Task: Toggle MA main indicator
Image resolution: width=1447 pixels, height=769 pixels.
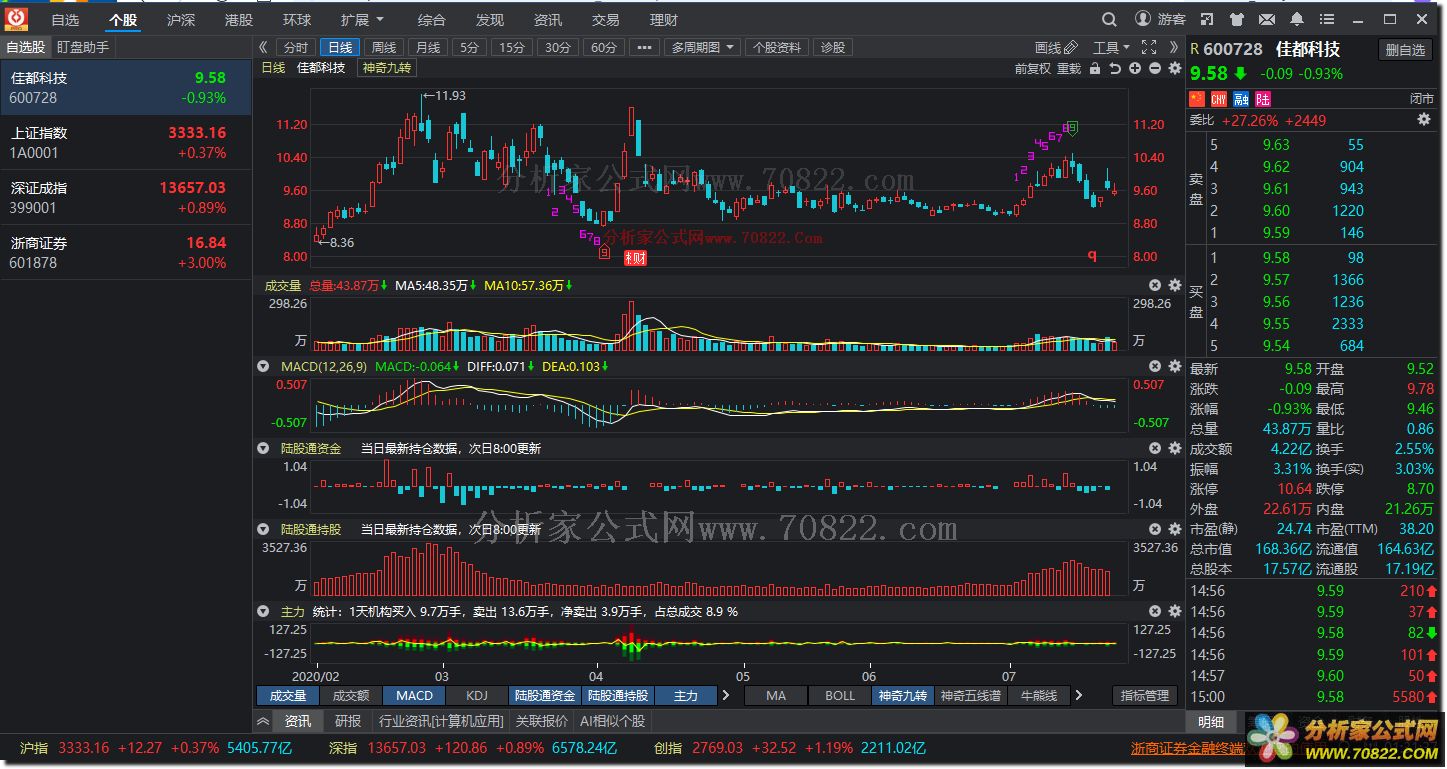Action: pos(776,696)
